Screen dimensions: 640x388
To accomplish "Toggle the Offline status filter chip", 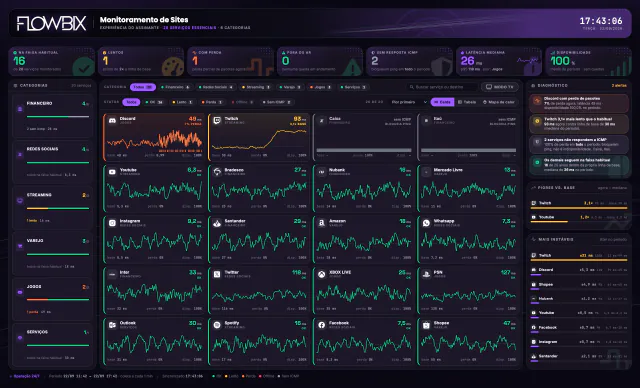I will [x=242, y=102].
